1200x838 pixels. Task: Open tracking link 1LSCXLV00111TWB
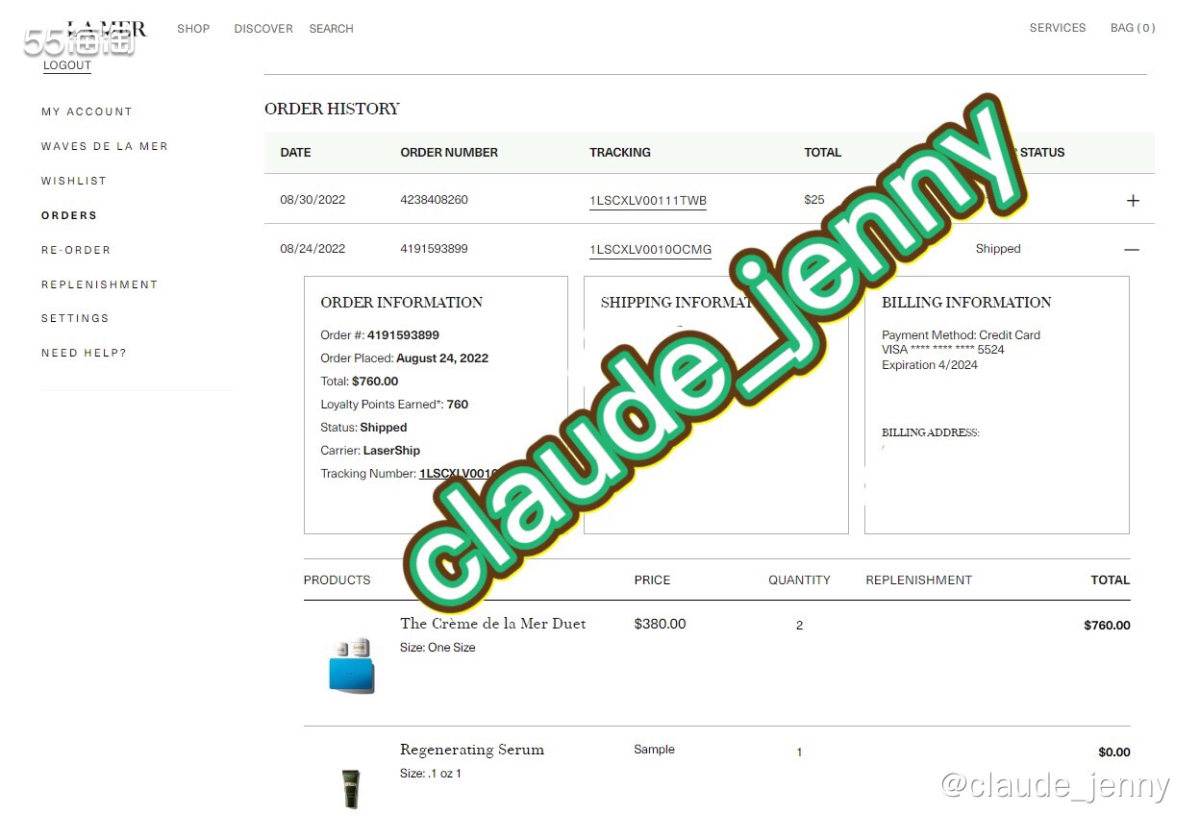648,201
